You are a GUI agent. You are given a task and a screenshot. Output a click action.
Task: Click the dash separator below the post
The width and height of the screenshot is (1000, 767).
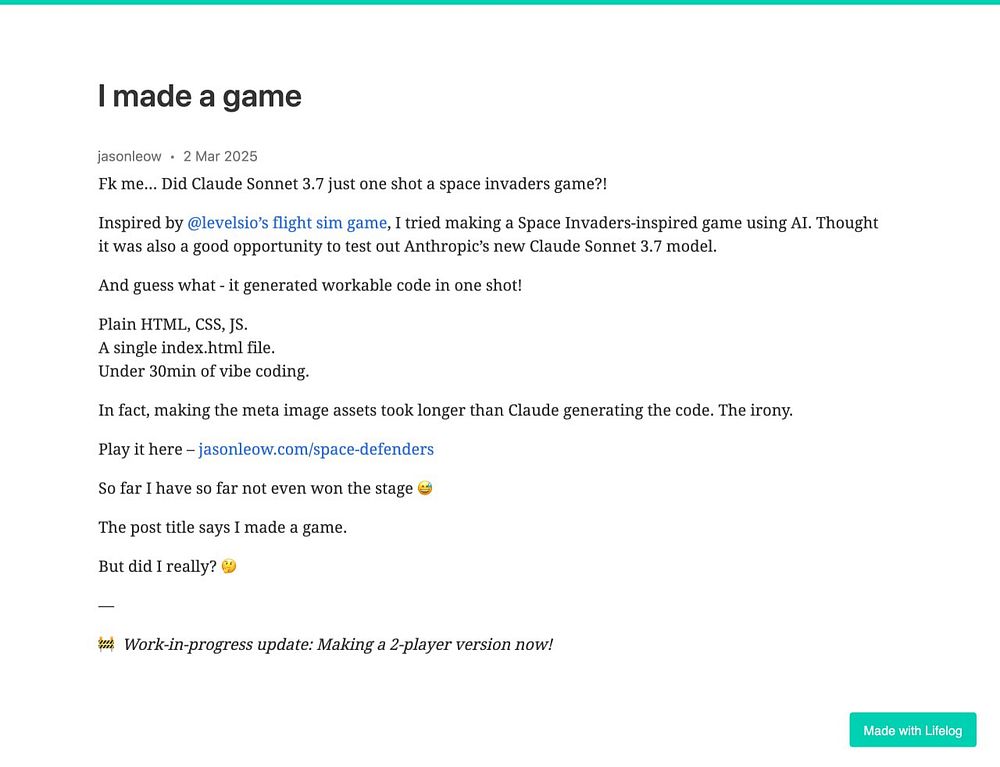[x=106, y=606]
